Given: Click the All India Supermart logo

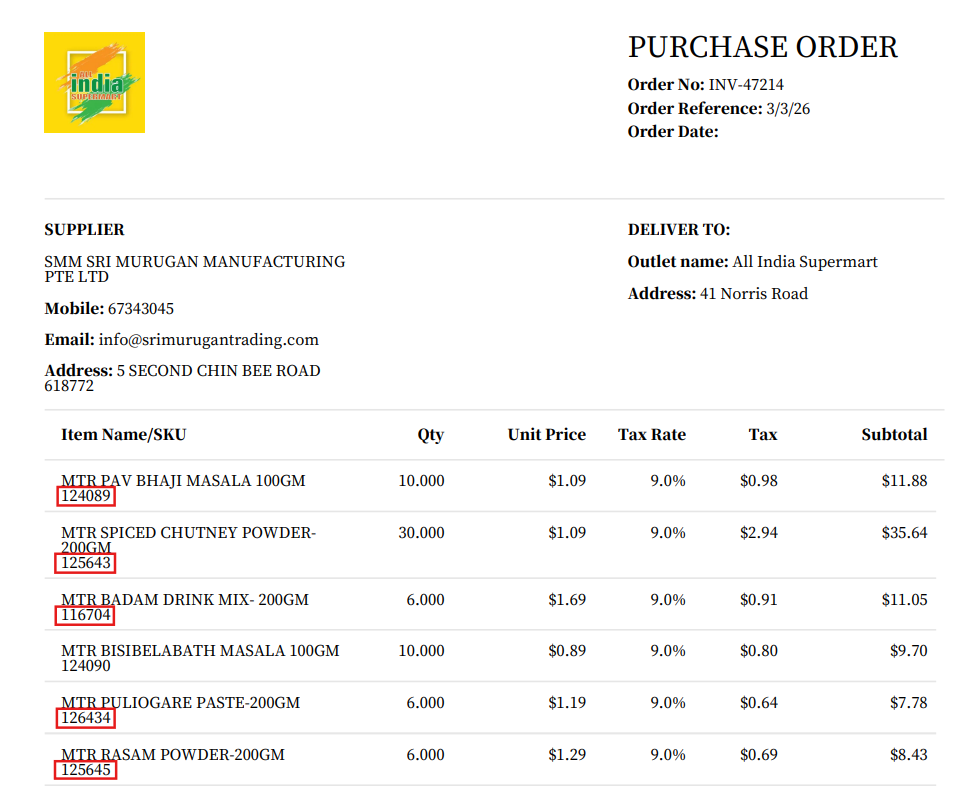Looking at the screenshot, I should pos(94,82).
